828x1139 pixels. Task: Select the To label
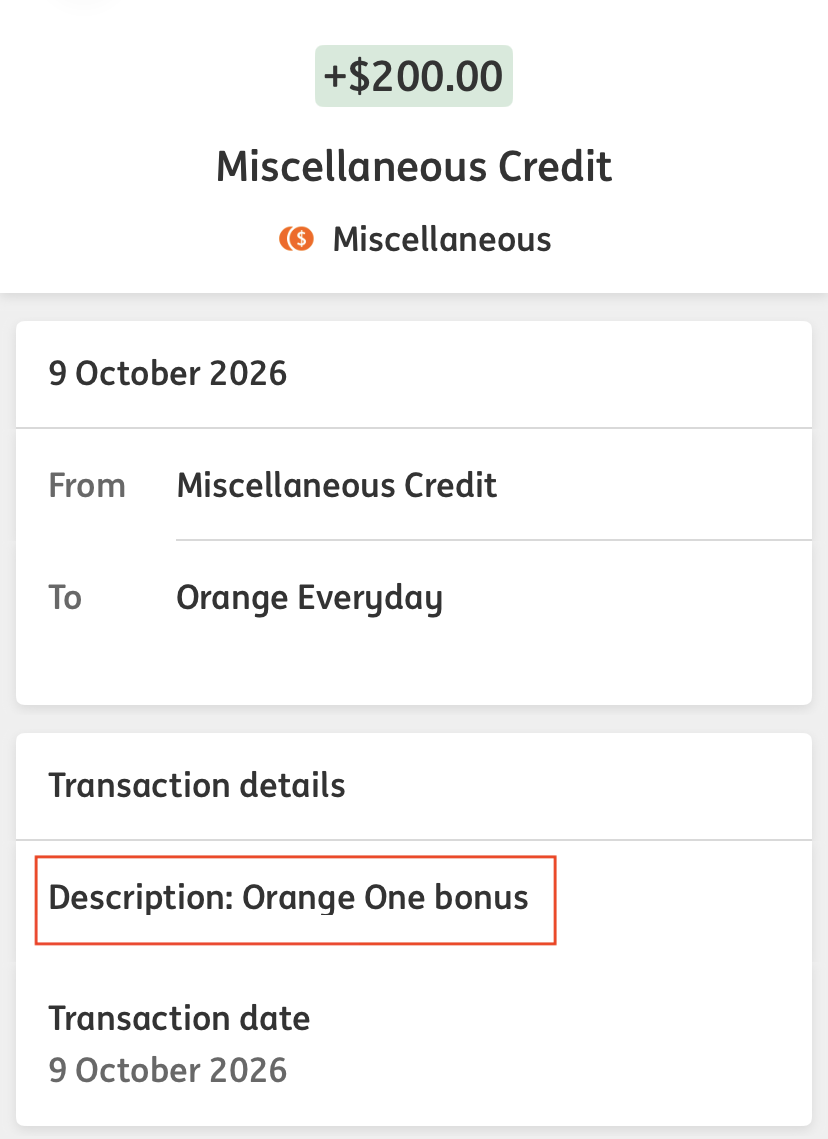point(65,598)
